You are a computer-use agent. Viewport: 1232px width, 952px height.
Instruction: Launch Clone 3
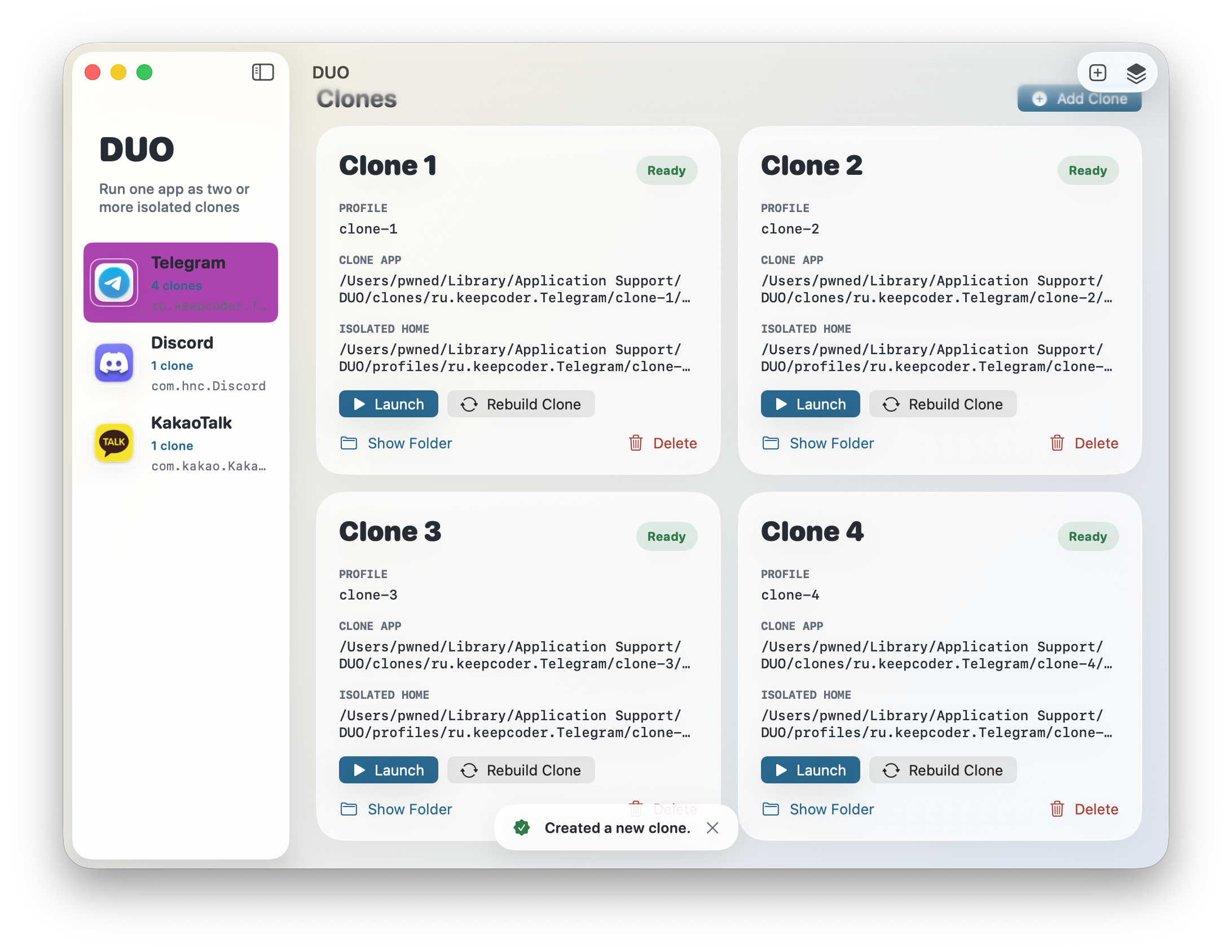[x=388, y=770]
